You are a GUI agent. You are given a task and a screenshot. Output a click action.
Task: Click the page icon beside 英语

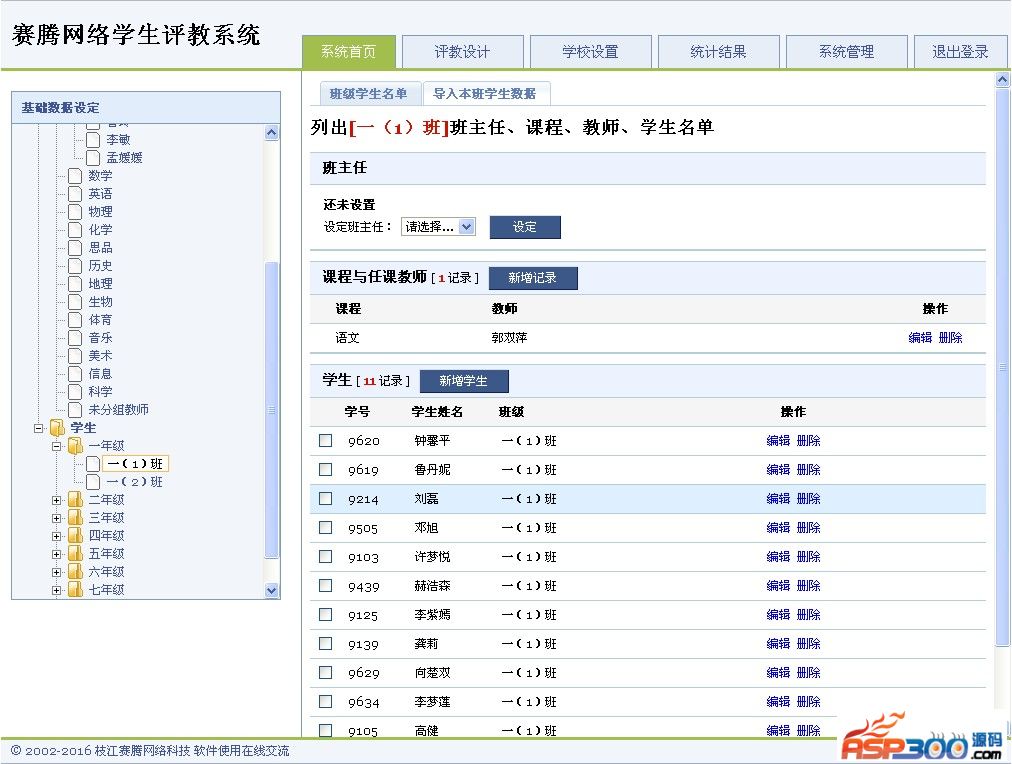coord(75,194)
